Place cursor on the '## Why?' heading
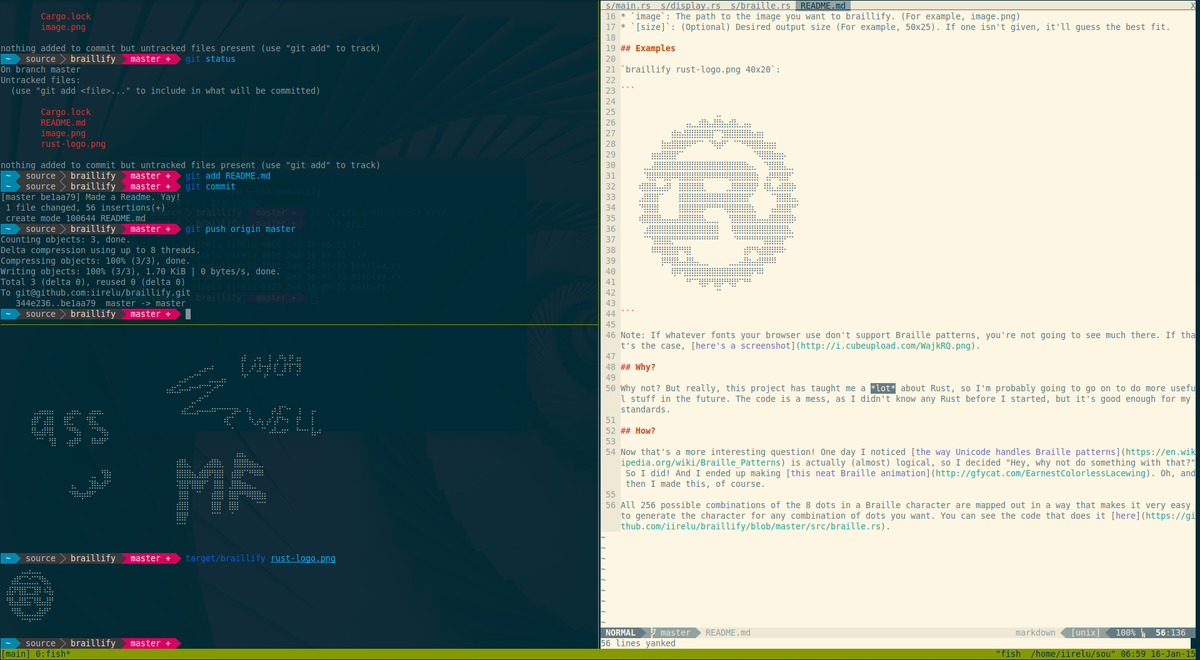 [x=638, y=367]
